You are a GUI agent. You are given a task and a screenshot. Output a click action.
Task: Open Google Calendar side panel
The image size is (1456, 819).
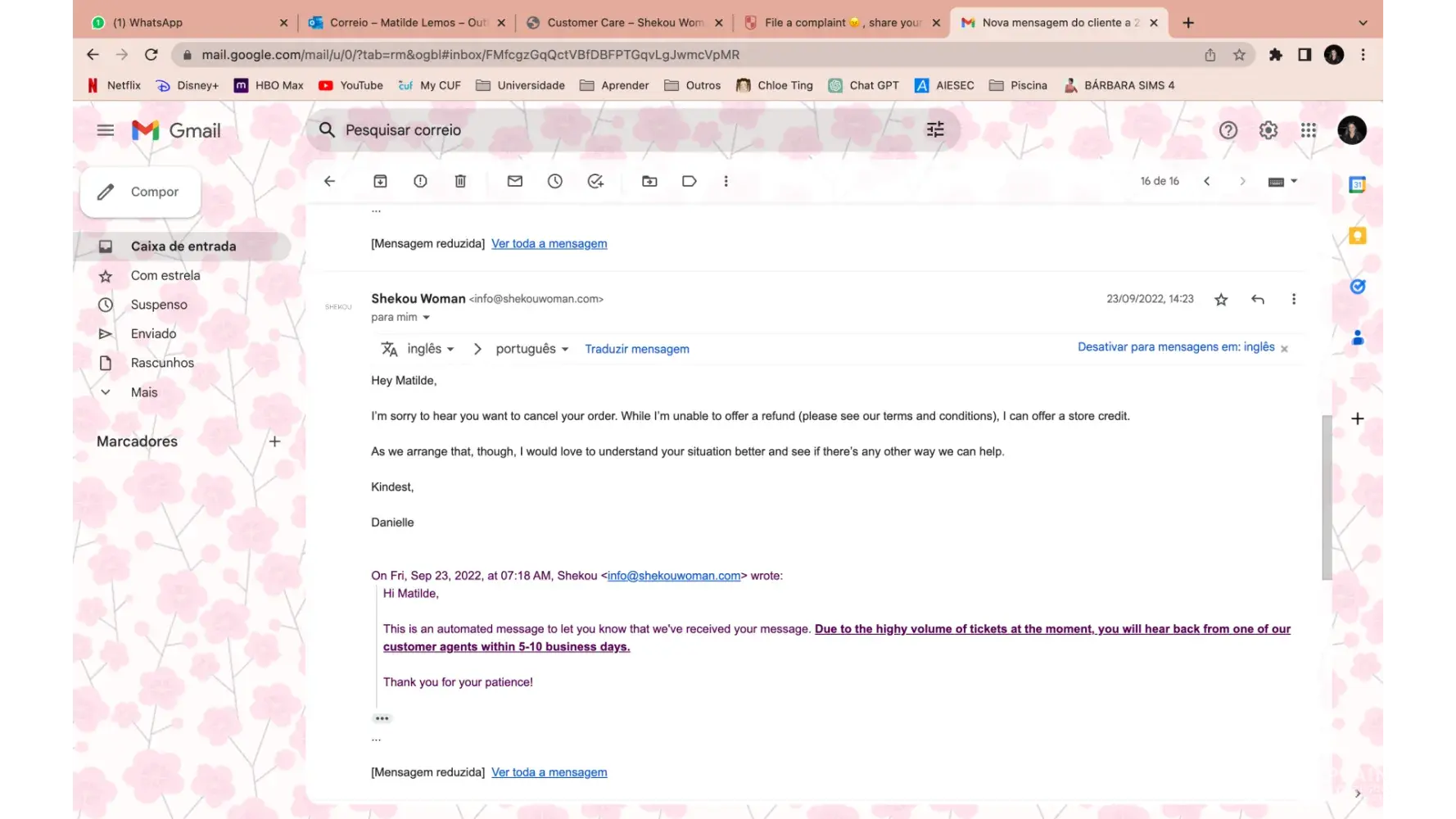pyautogui.click(x=1358, y=185)
